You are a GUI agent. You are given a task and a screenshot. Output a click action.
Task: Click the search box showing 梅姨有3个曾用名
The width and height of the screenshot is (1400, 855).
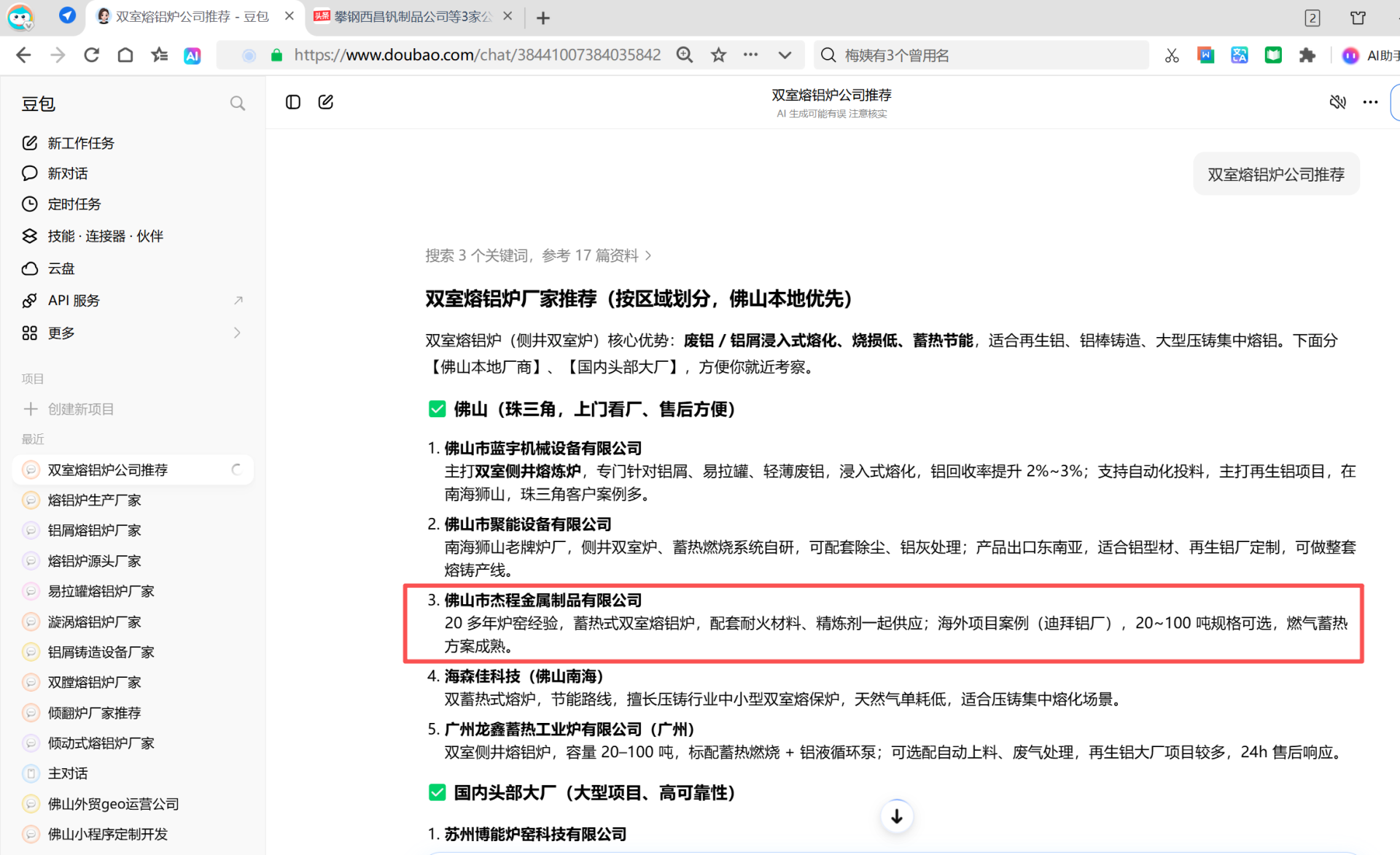[x=981, y=55]
